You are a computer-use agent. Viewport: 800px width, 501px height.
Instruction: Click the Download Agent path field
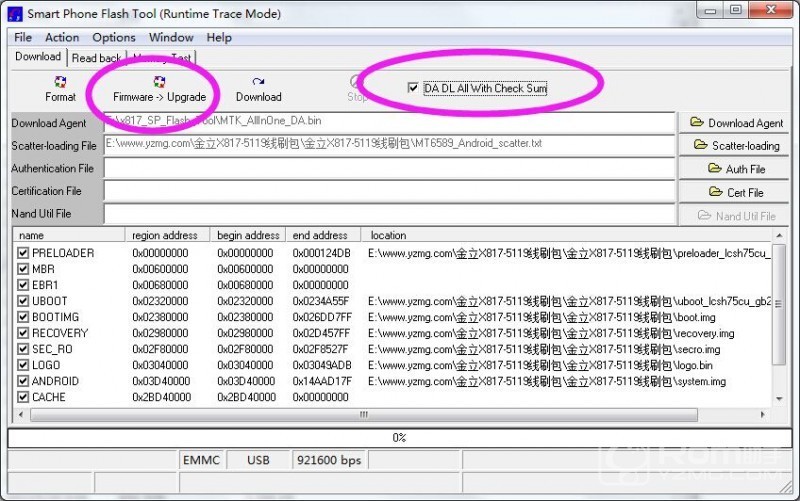389,122
